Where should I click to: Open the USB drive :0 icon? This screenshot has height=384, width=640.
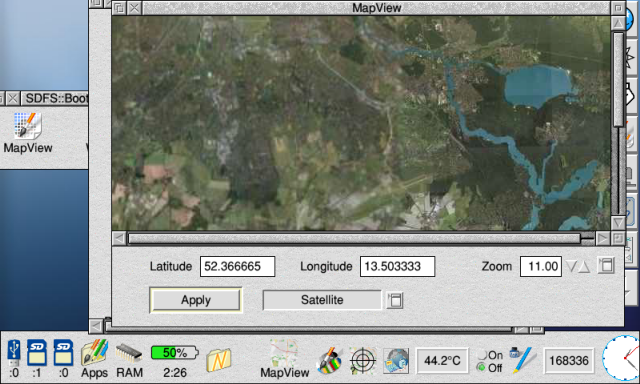tap(14, 358)
